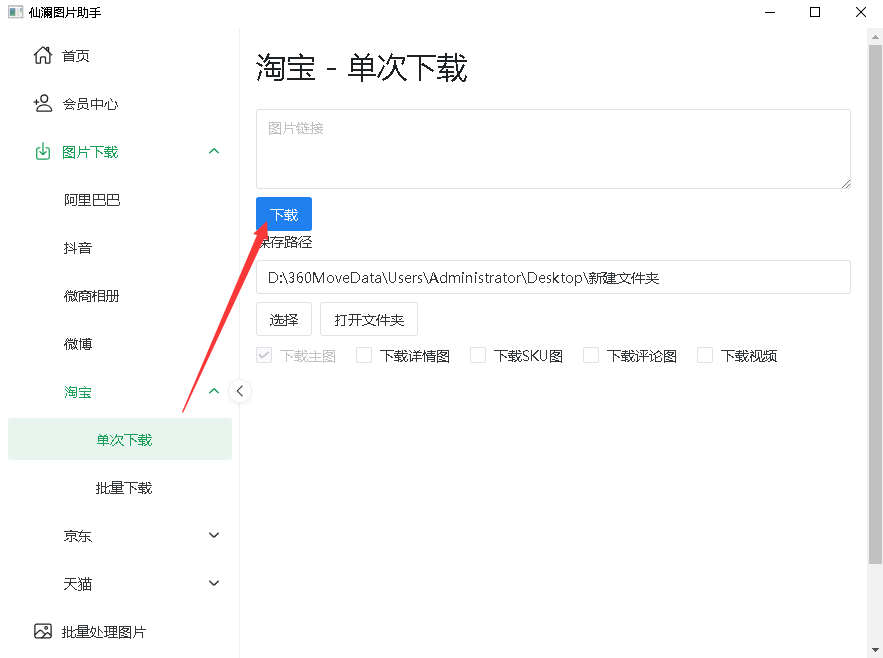Select 微商相册 in the sidebar
Image resolution: width=883 pixels, height=658 pixels.
[x=120, y=296]
